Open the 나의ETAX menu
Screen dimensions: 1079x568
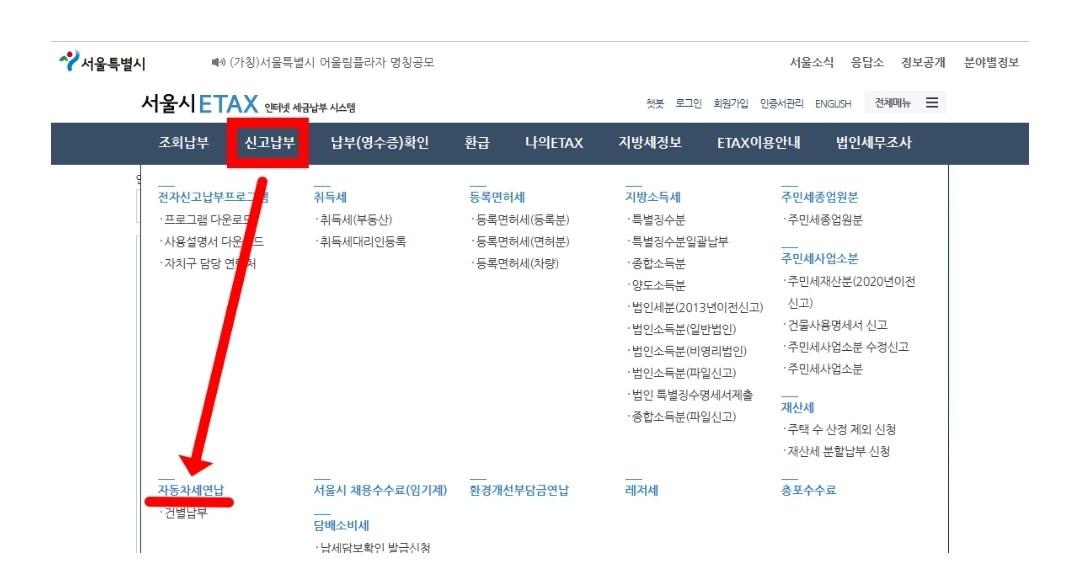click(x=554, y=143)
